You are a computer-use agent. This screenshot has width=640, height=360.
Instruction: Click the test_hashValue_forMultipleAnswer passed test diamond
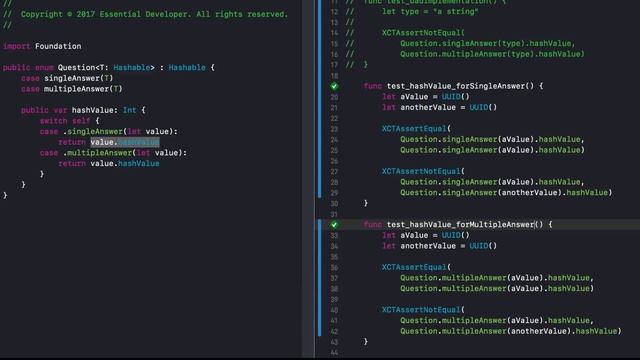(334, 224)
